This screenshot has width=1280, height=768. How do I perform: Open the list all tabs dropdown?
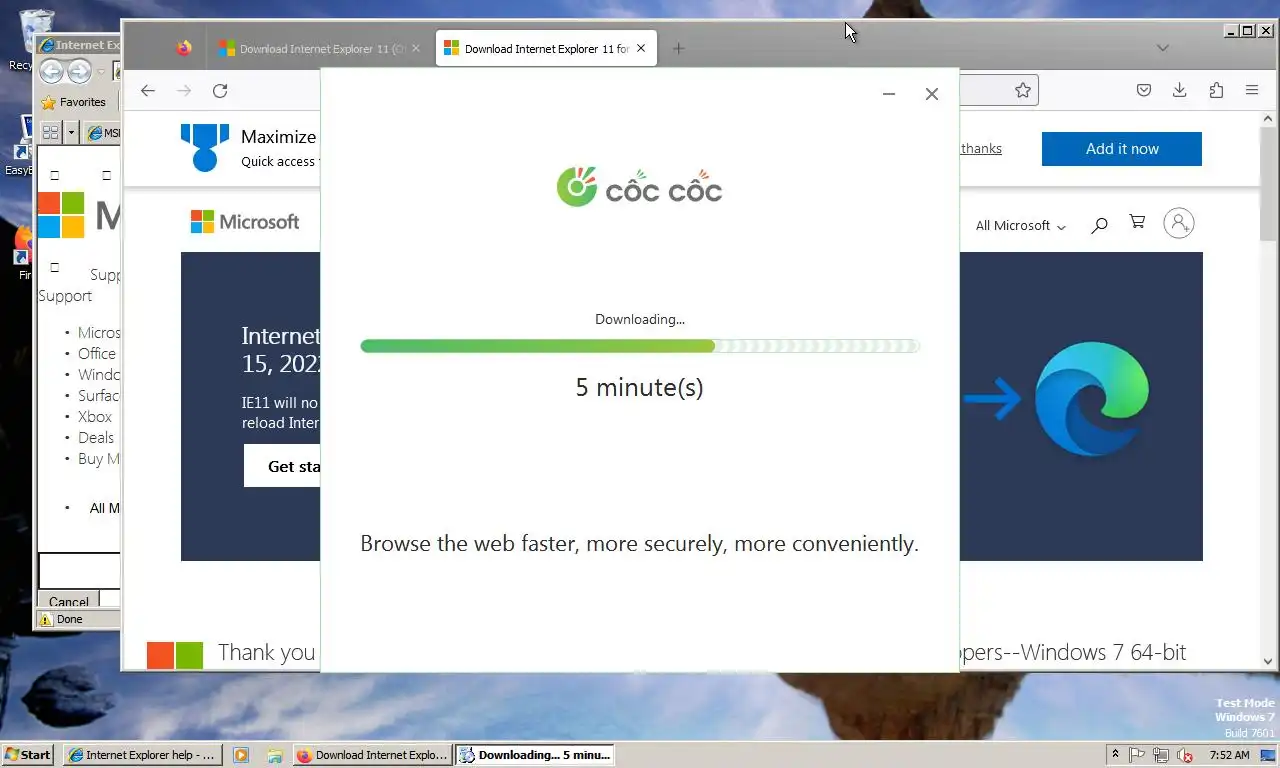pos(1162,48)
